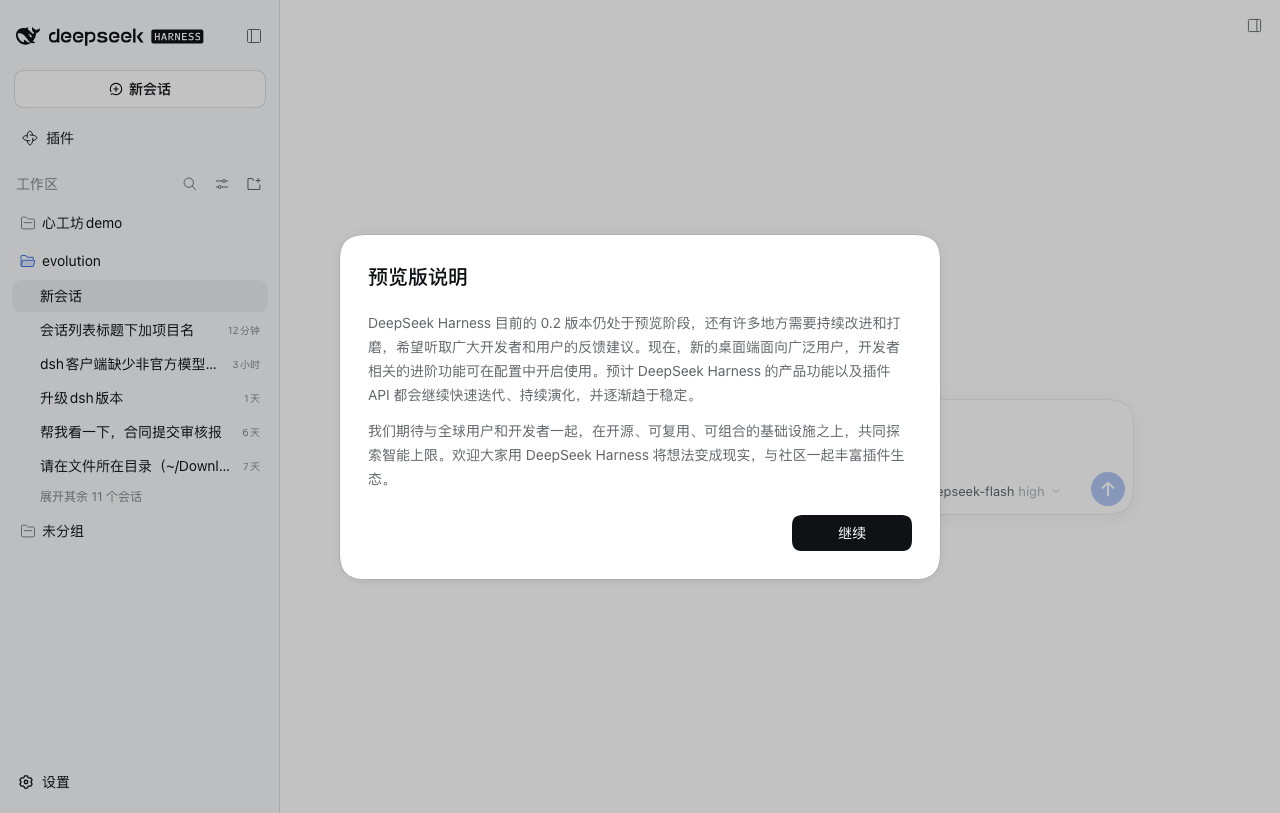Add a new workspace folder icon

pos(254,184)
